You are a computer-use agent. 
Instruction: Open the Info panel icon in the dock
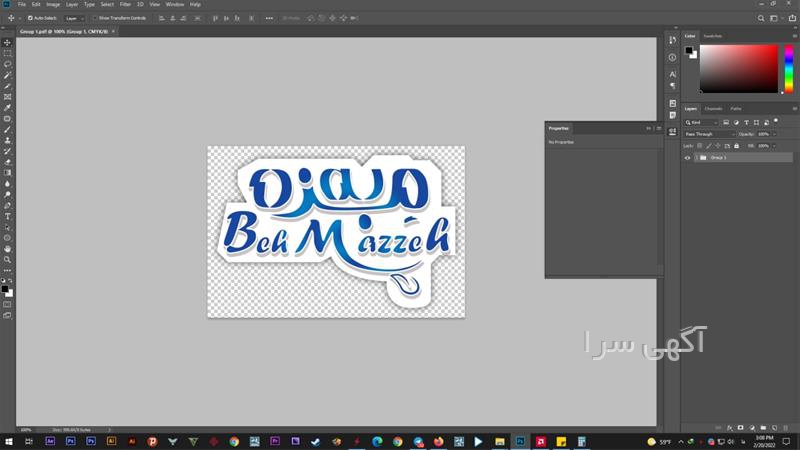672,58
